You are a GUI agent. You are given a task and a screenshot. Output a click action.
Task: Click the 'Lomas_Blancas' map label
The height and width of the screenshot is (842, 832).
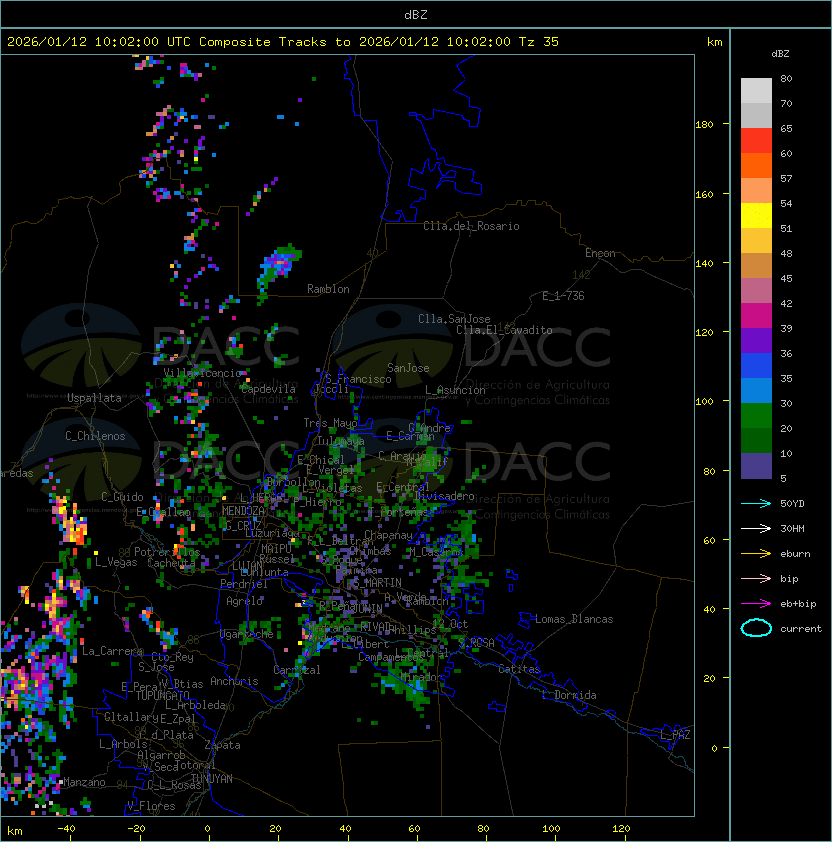coord(574,619)
